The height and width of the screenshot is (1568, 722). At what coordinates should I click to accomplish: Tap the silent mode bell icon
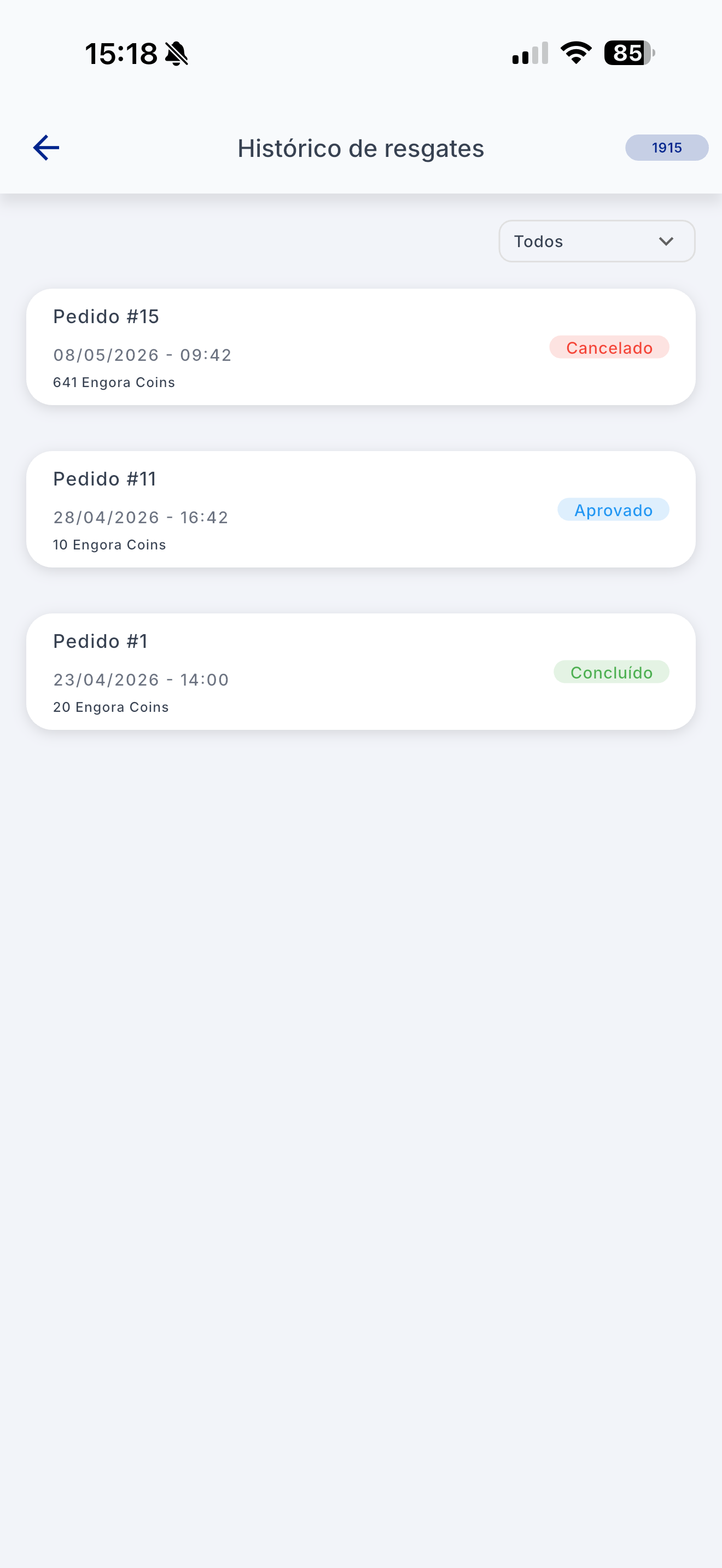pos(177,54)
